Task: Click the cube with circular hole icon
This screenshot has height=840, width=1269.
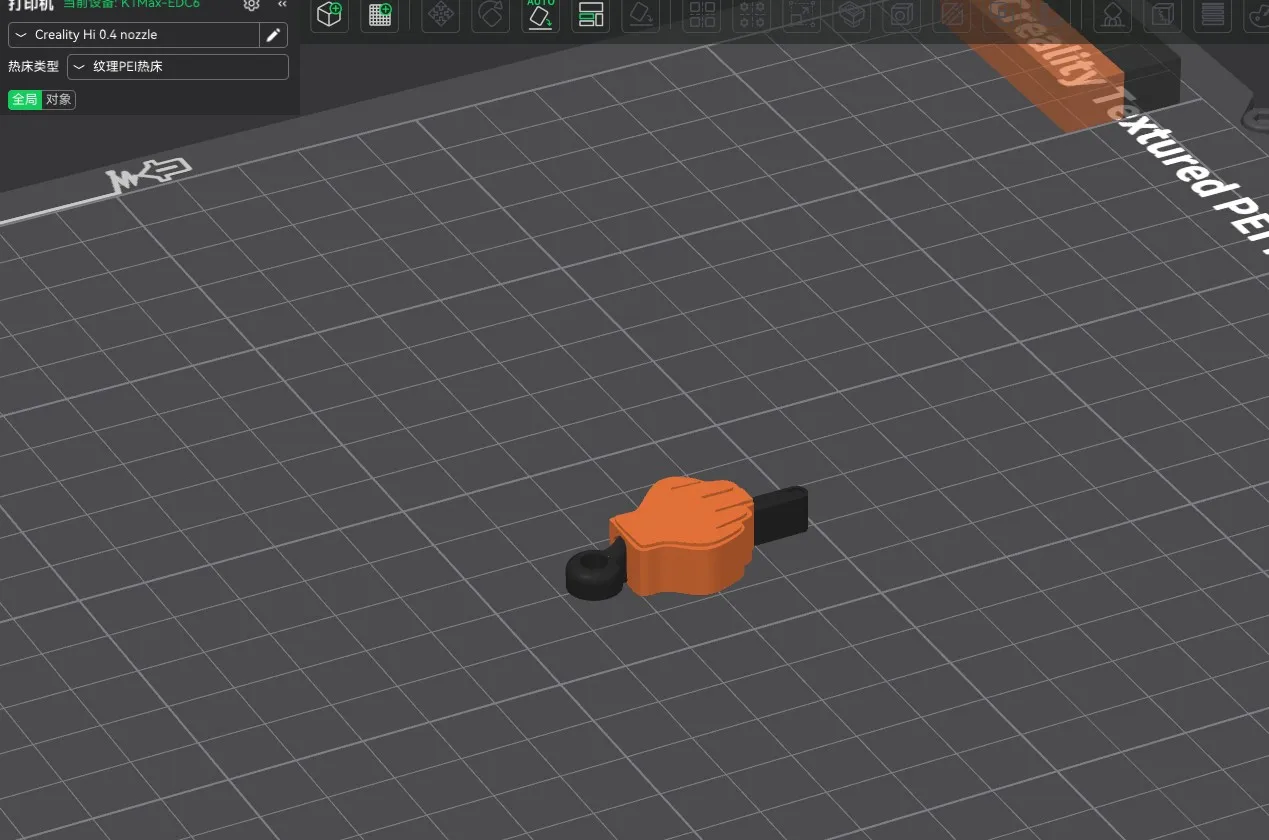Action: [901, 14]
